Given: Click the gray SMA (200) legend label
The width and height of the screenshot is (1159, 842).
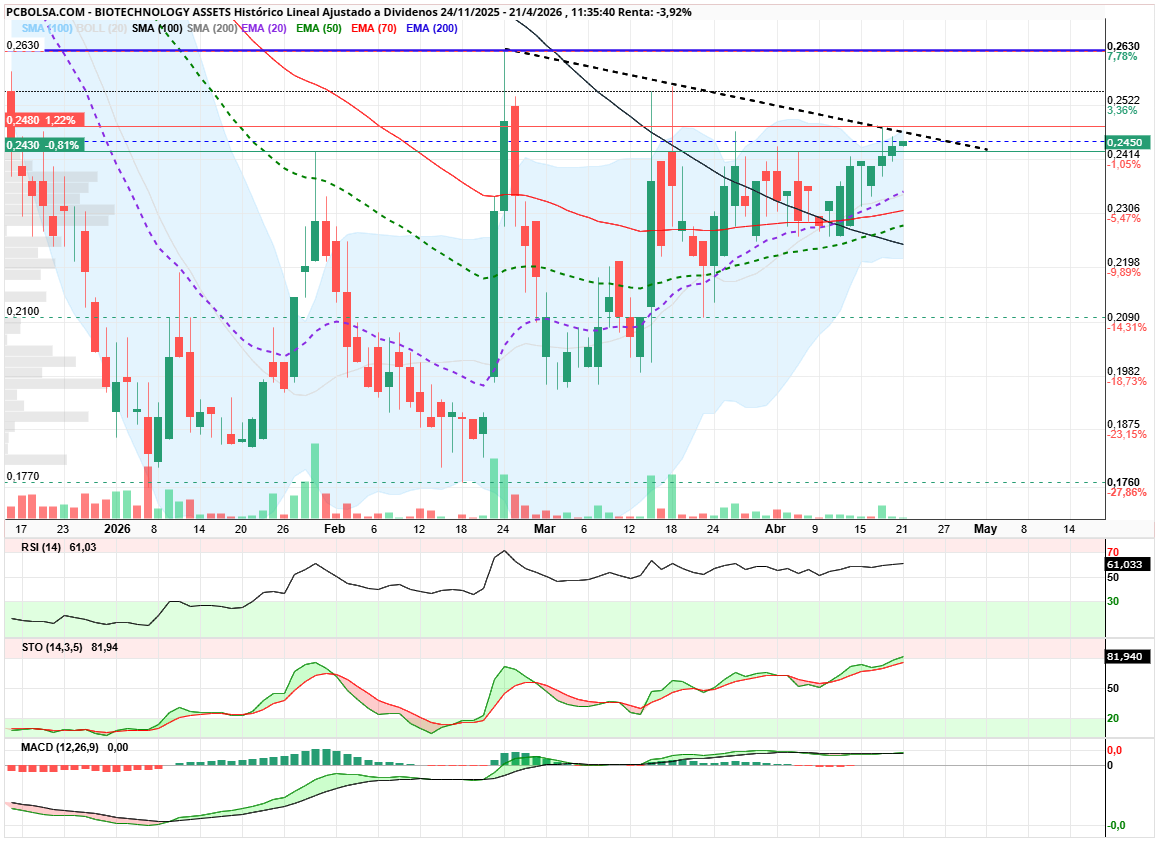Looking at the screenshot, I should click(x=212, y=28).
